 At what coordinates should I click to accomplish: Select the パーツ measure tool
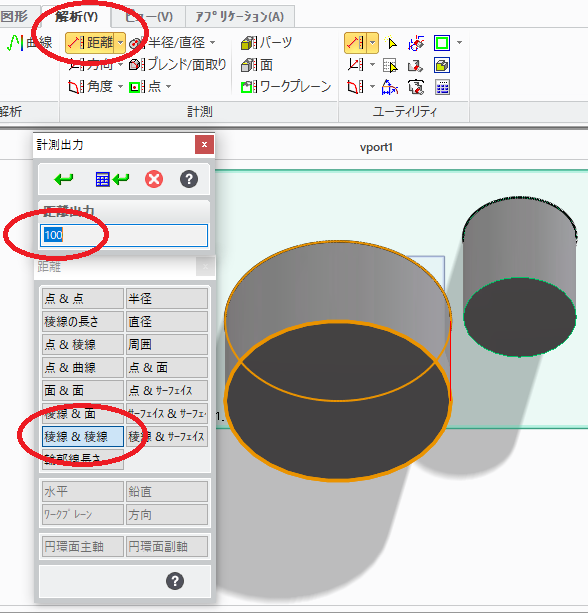click(x=266, y=43)
